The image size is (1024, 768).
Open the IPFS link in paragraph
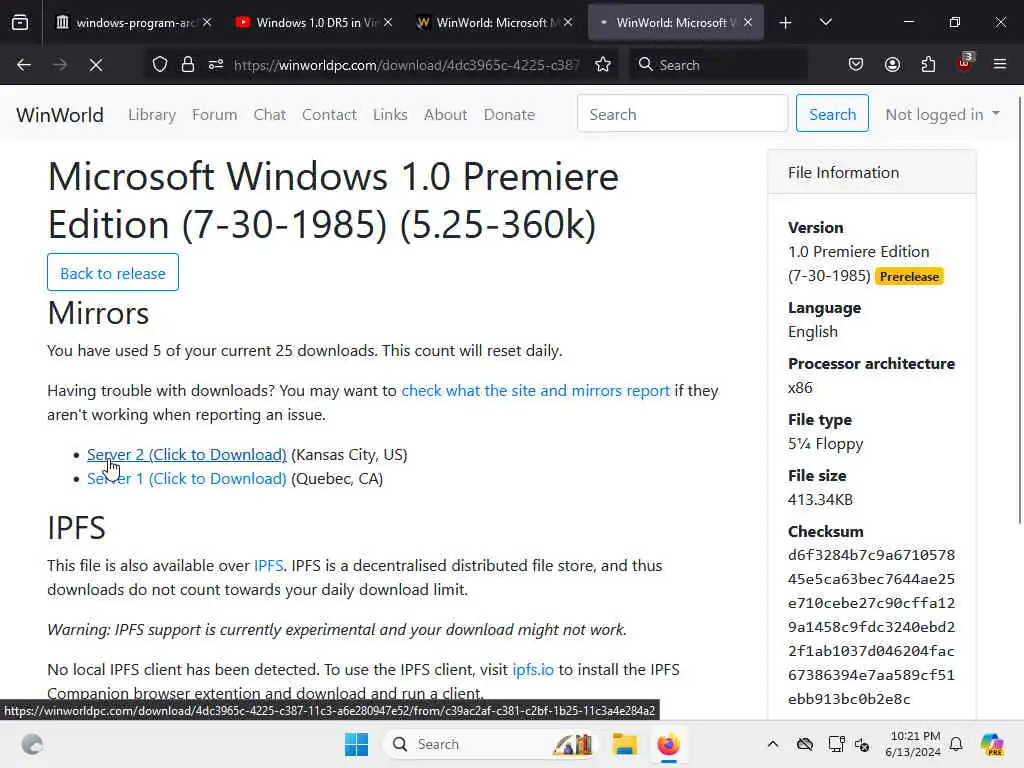[268, 566]
